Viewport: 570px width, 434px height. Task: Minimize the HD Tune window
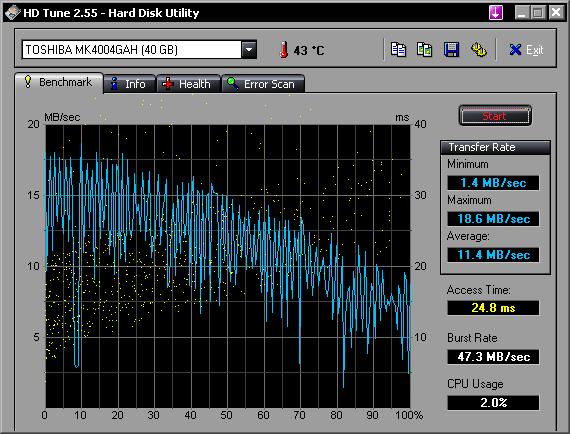coord(522,13)
